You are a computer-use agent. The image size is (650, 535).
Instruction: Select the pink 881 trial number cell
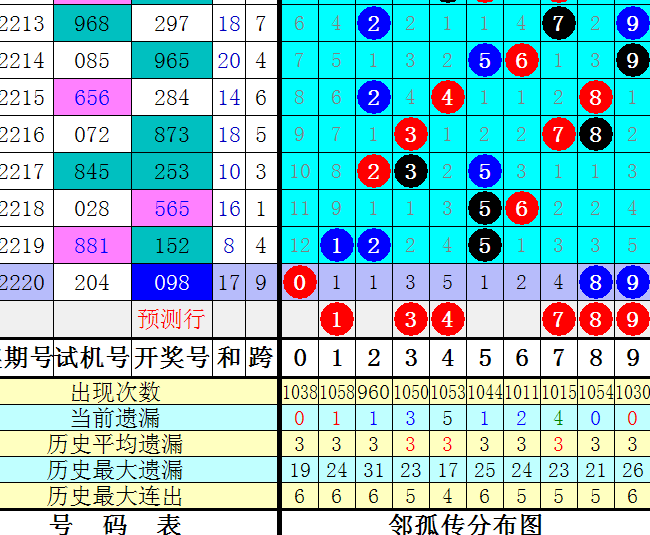coord(92,245)
